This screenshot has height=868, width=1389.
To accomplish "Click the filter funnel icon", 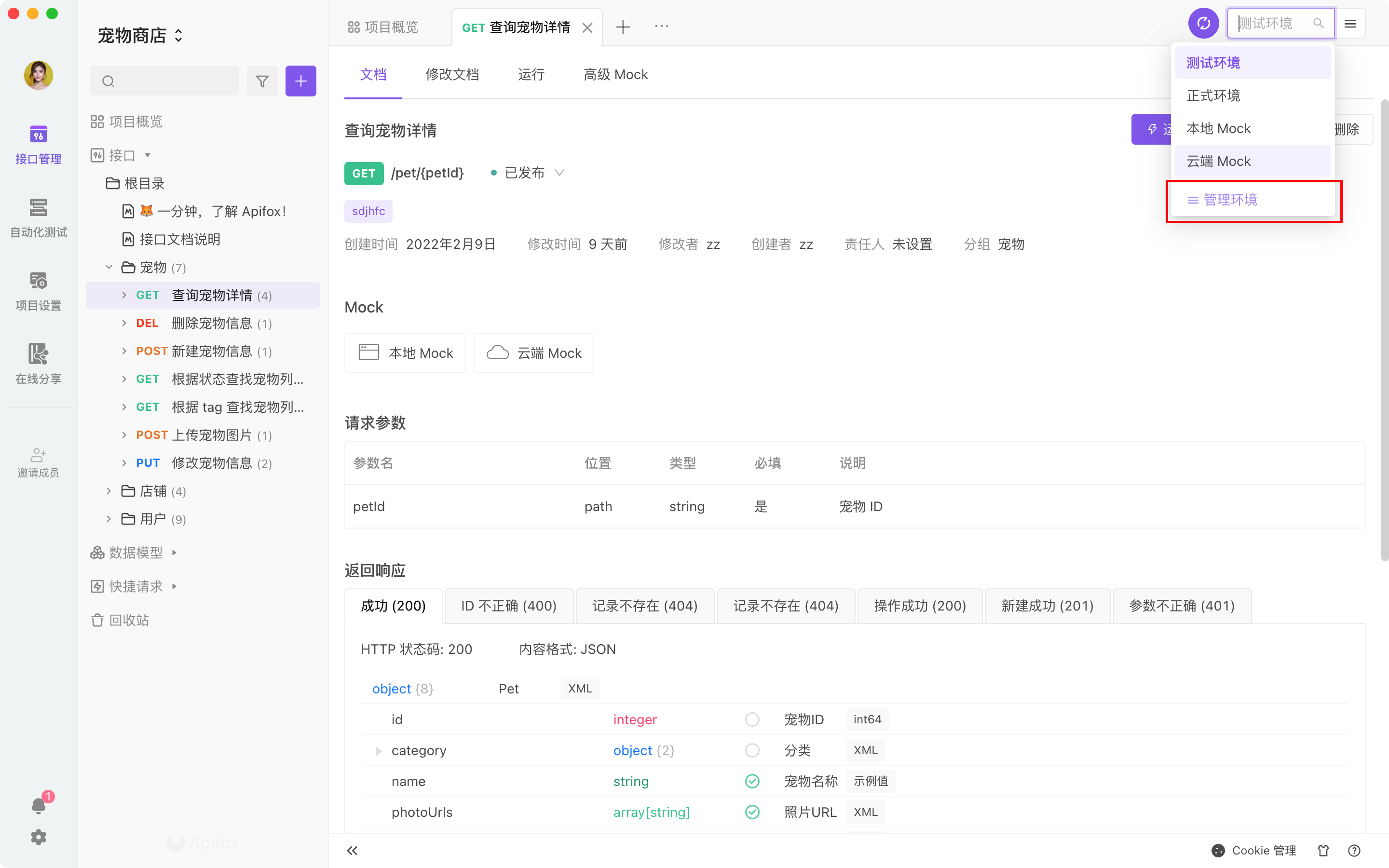I will [x=262, y=81].
